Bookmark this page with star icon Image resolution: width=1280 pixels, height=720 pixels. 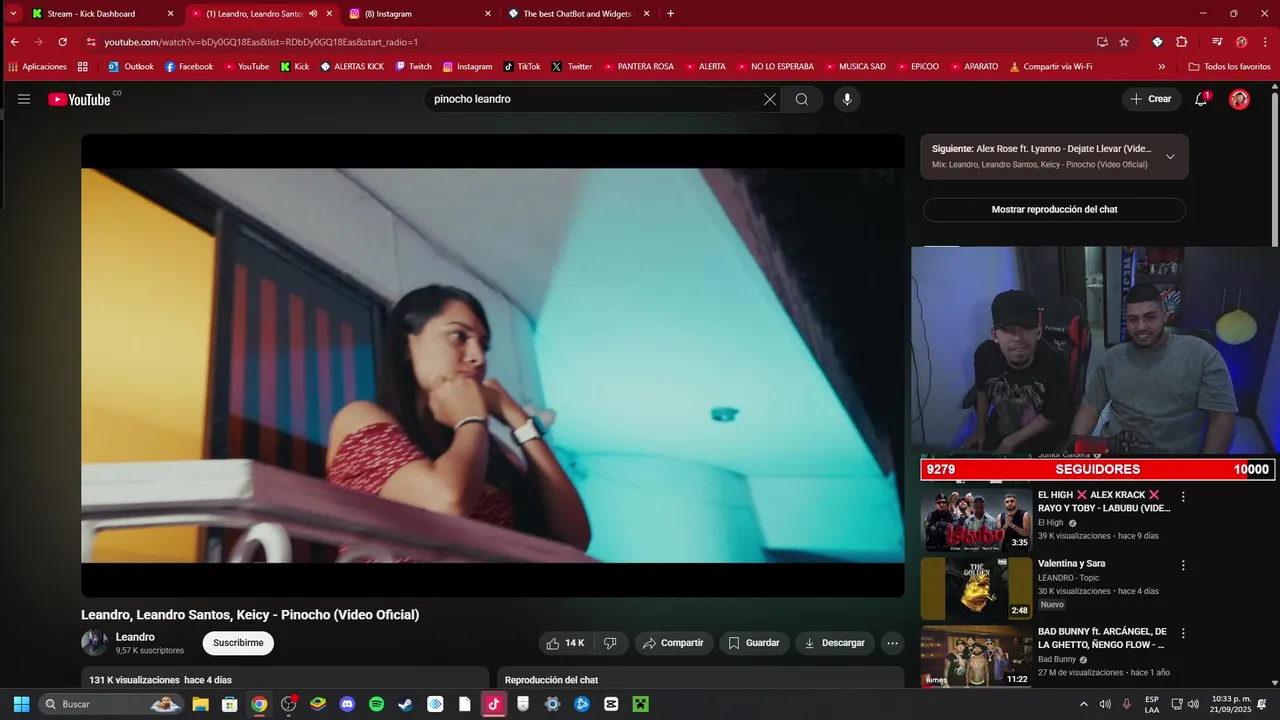pyautogui.click(x=1124, y=42)
